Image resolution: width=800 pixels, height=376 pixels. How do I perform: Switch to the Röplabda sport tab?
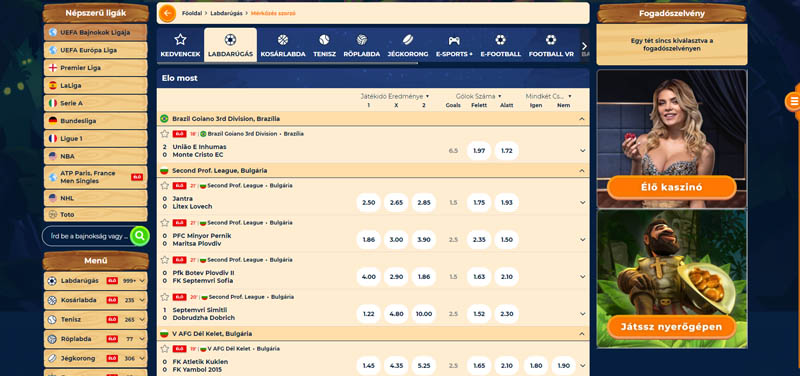click(x=362, y=45)
